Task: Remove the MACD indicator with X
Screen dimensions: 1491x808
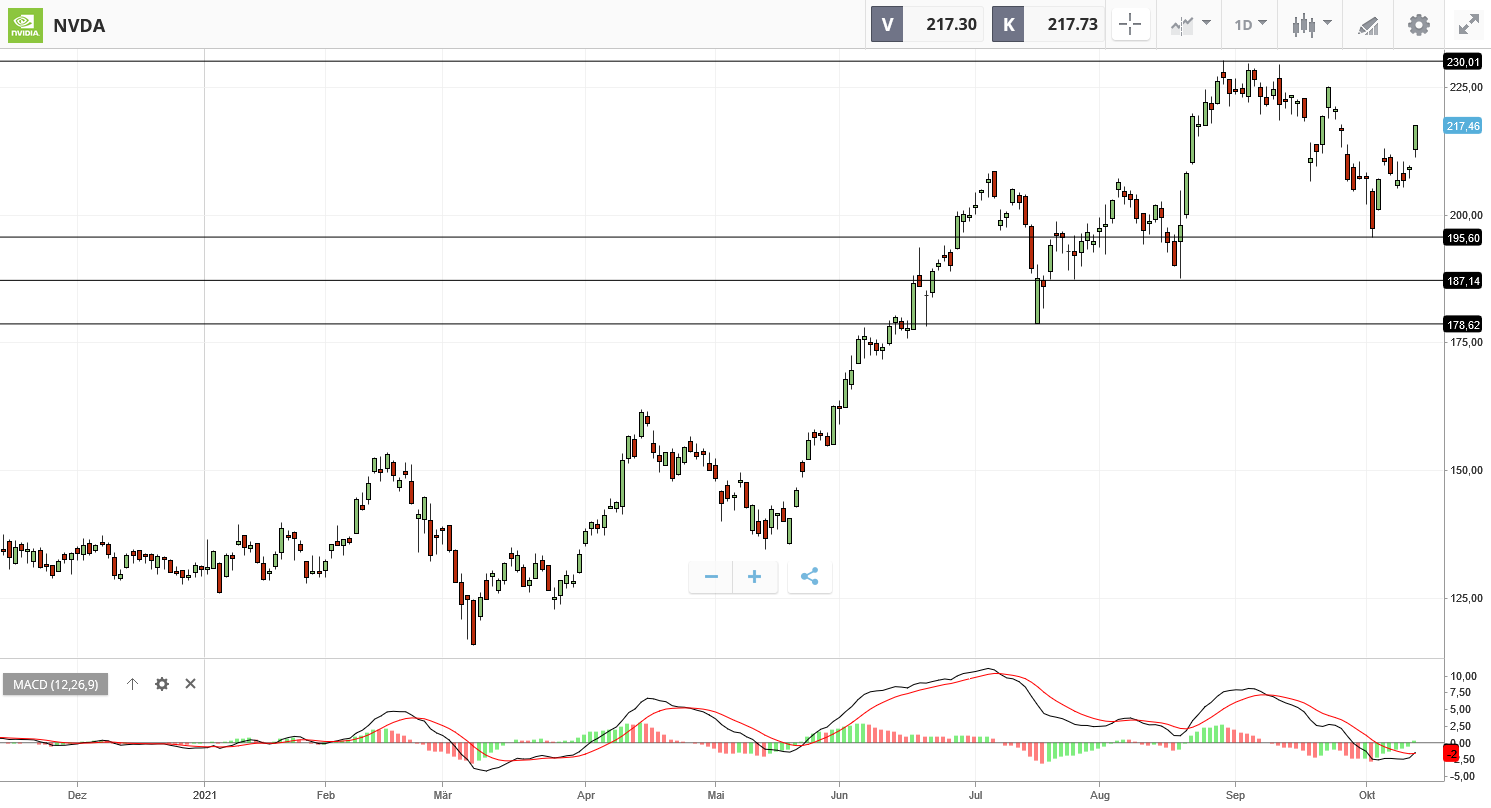Action: [x=191, y=684]
